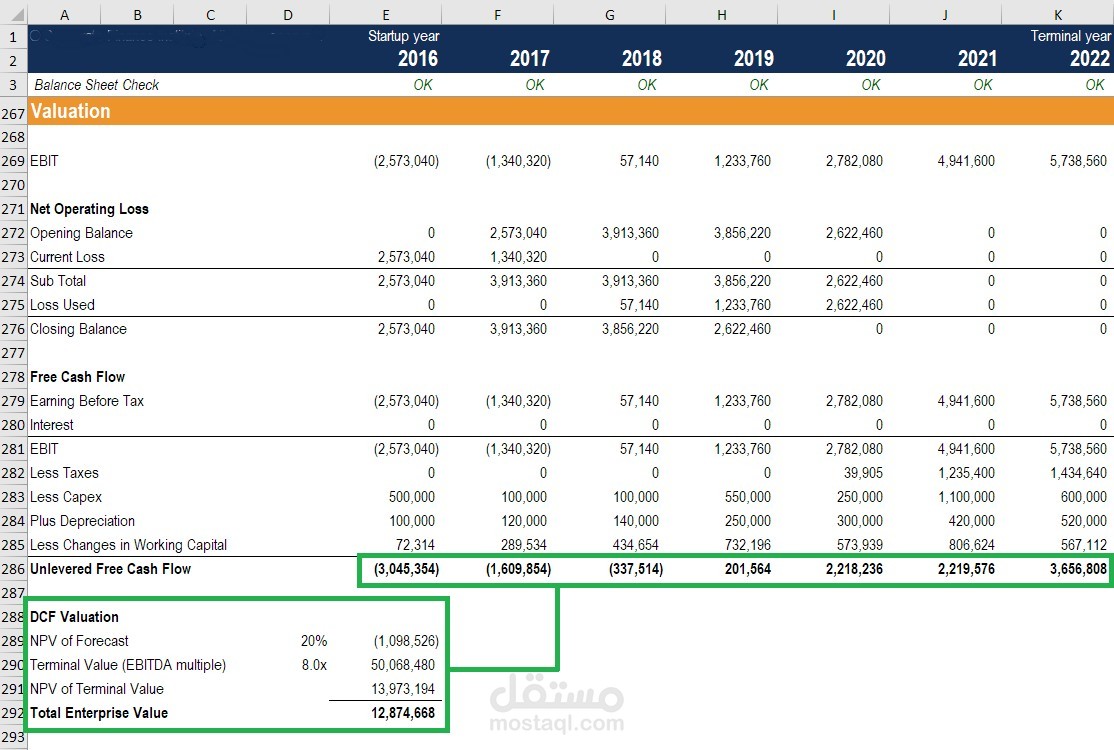The width and height of the screenshot is (1114, 750).
Task: Select row 286 header
Action: pyautogui.click(x=13, y=569)
